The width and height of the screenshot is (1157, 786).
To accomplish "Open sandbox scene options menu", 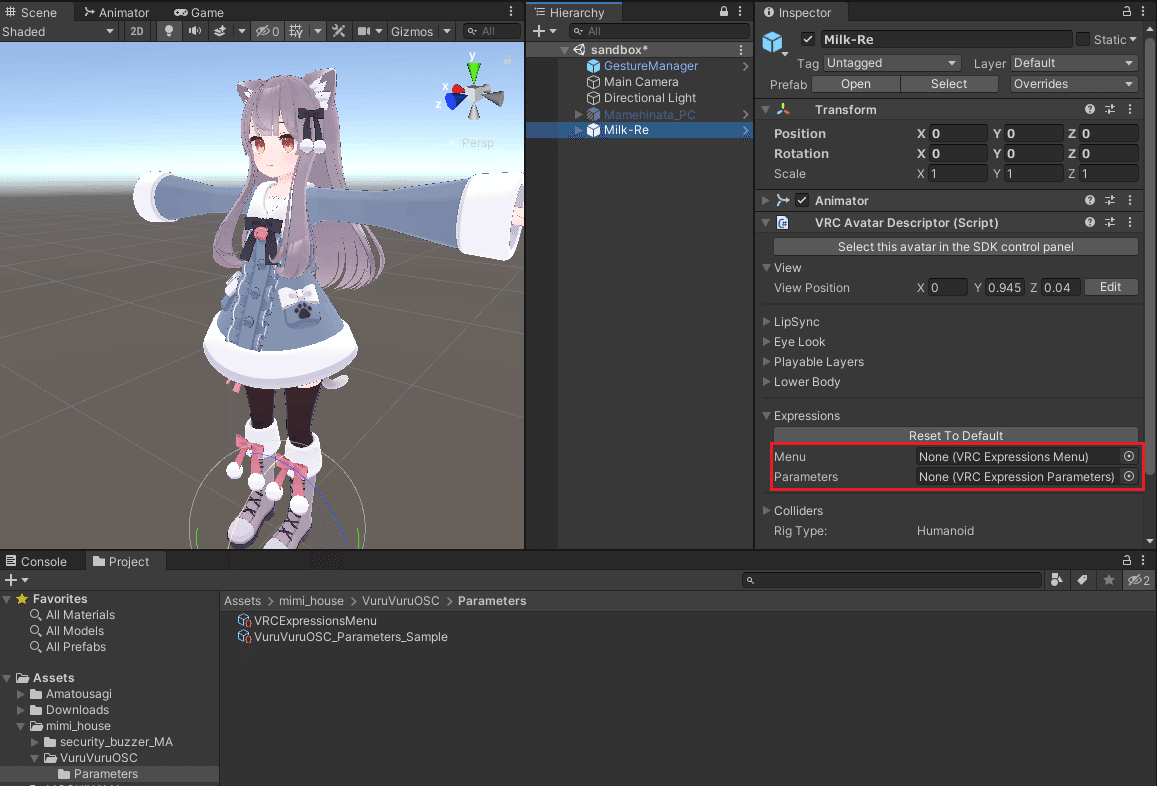I will [x=741, y=49].
